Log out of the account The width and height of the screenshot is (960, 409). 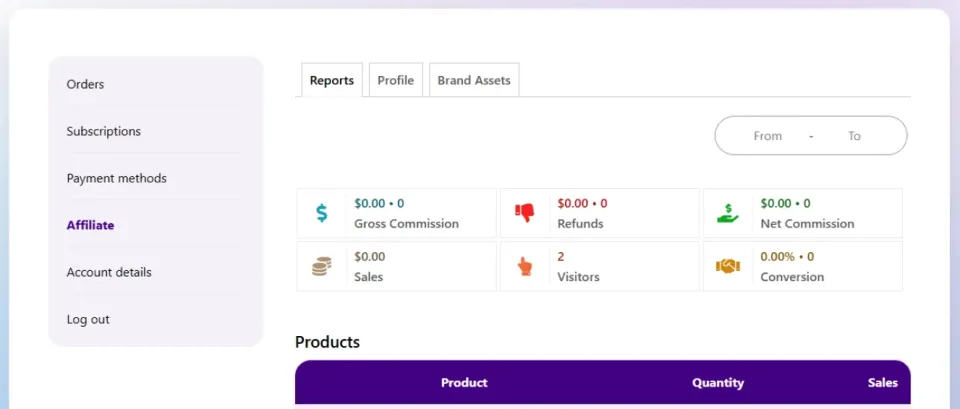[88, 319]
